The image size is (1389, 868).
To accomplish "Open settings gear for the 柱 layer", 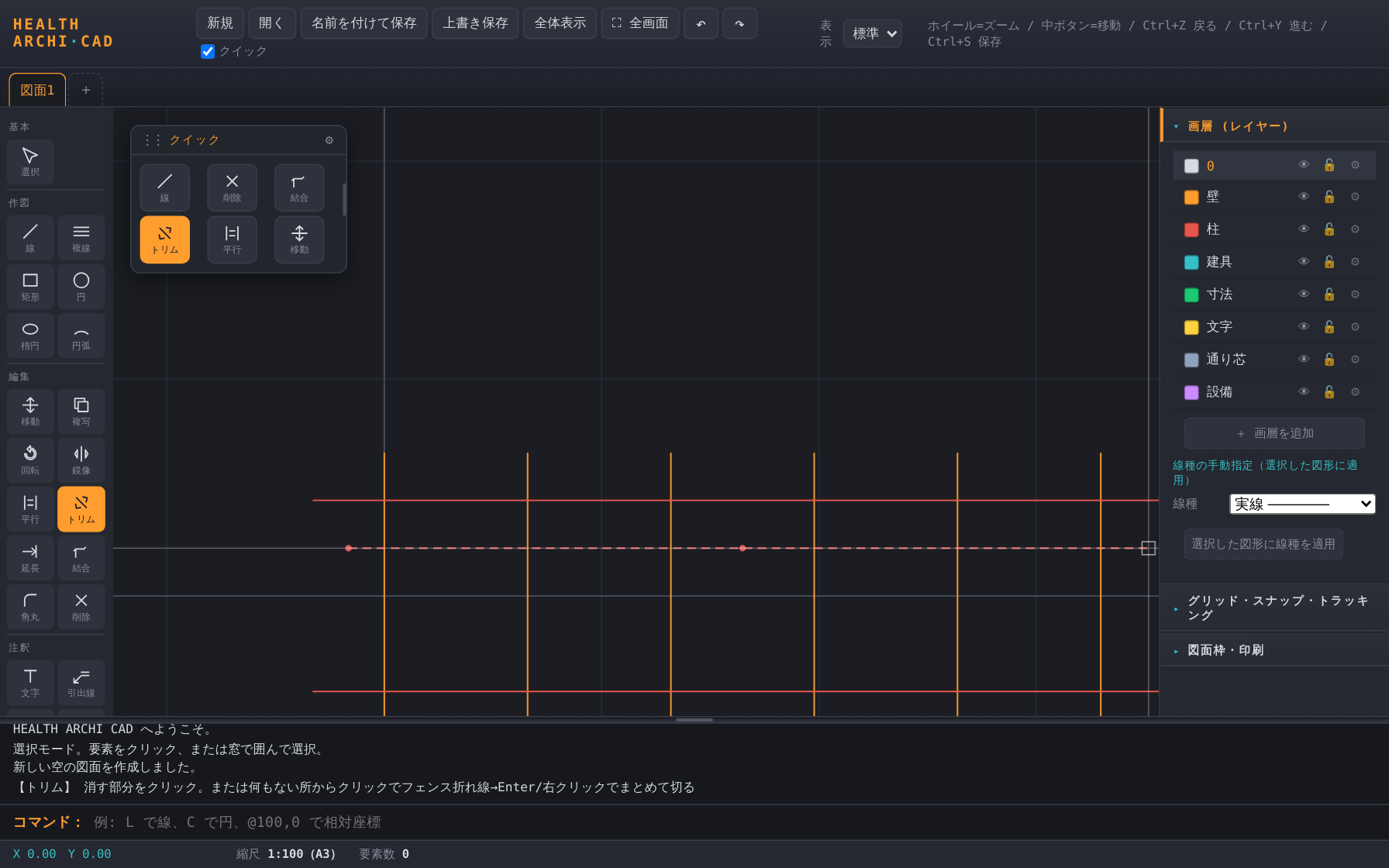I will tap(1355, 229).
